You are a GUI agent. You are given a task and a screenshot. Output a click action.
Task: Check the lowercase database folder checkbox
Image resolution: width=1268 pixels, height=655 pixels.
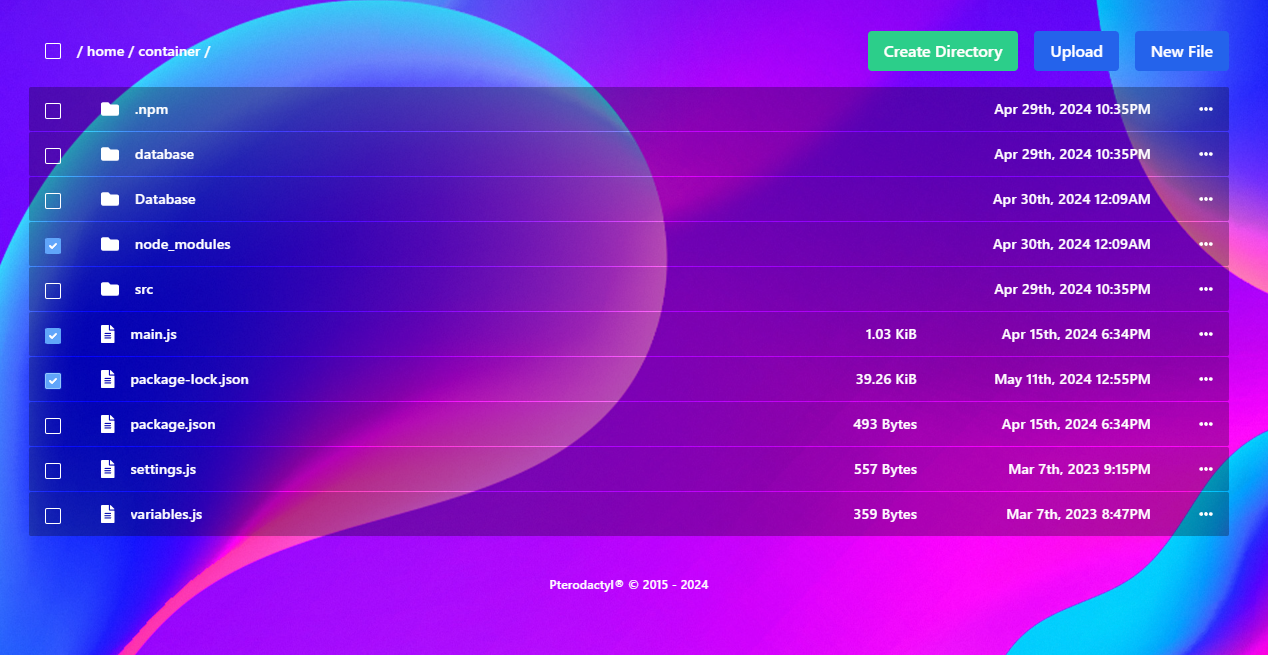[53, 156]
